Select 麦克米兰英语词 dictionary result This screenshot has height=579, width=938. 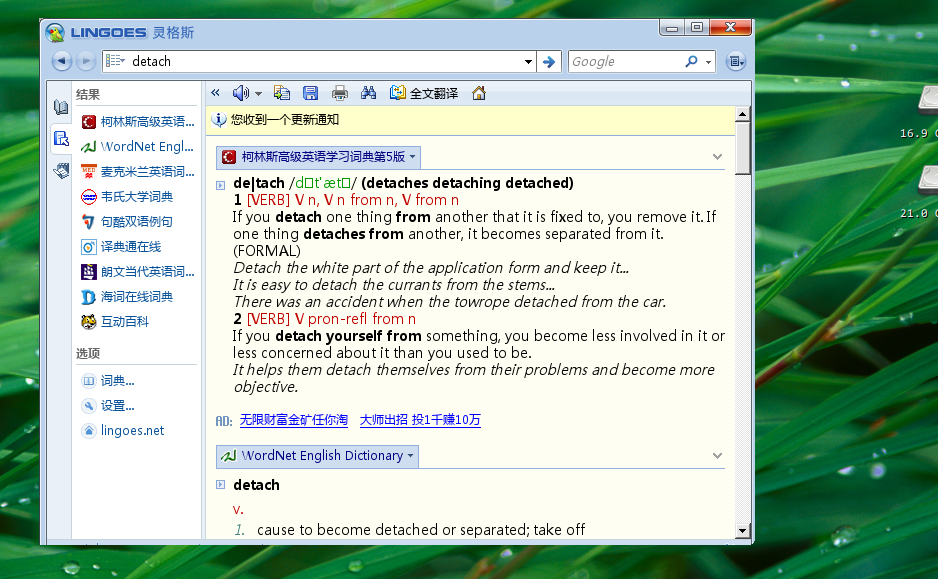tap(138, 172)
